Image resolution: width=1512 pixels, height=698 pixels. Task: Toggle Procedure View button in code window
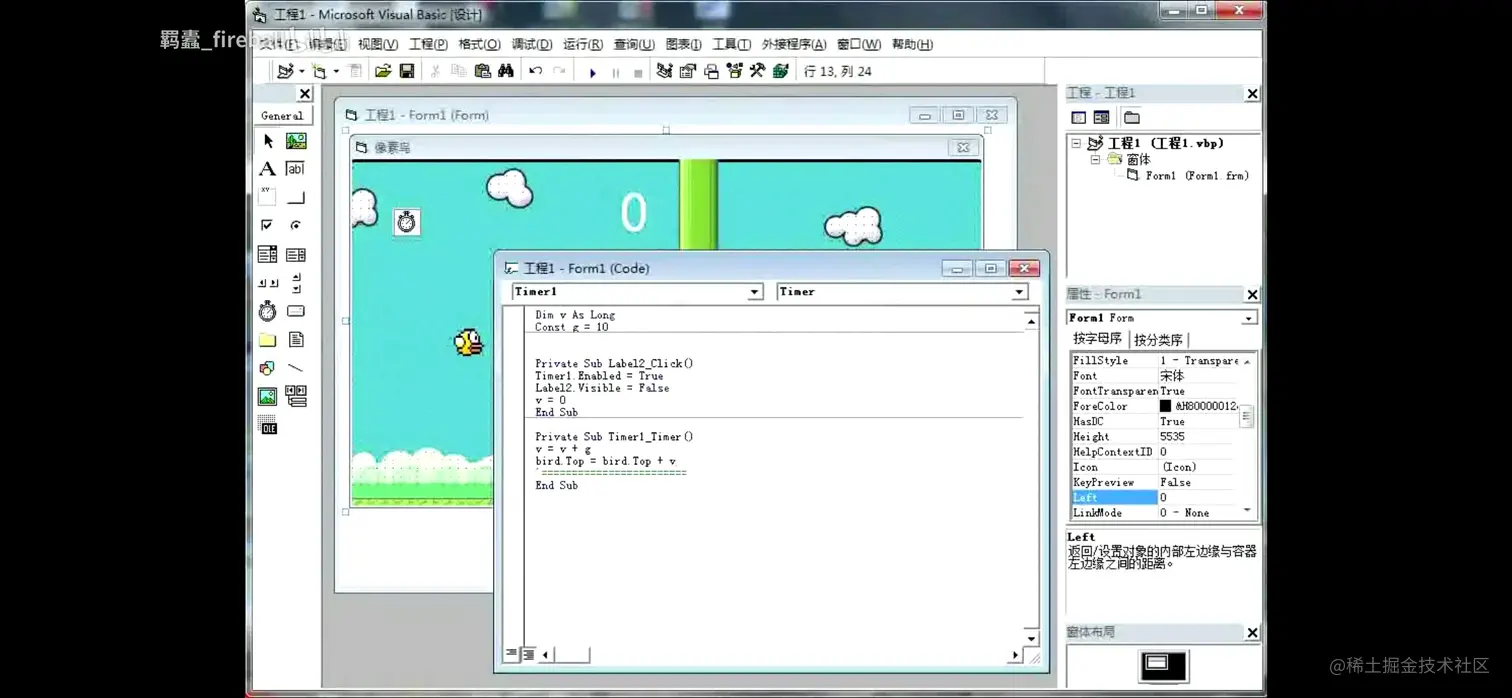point(511,654)
